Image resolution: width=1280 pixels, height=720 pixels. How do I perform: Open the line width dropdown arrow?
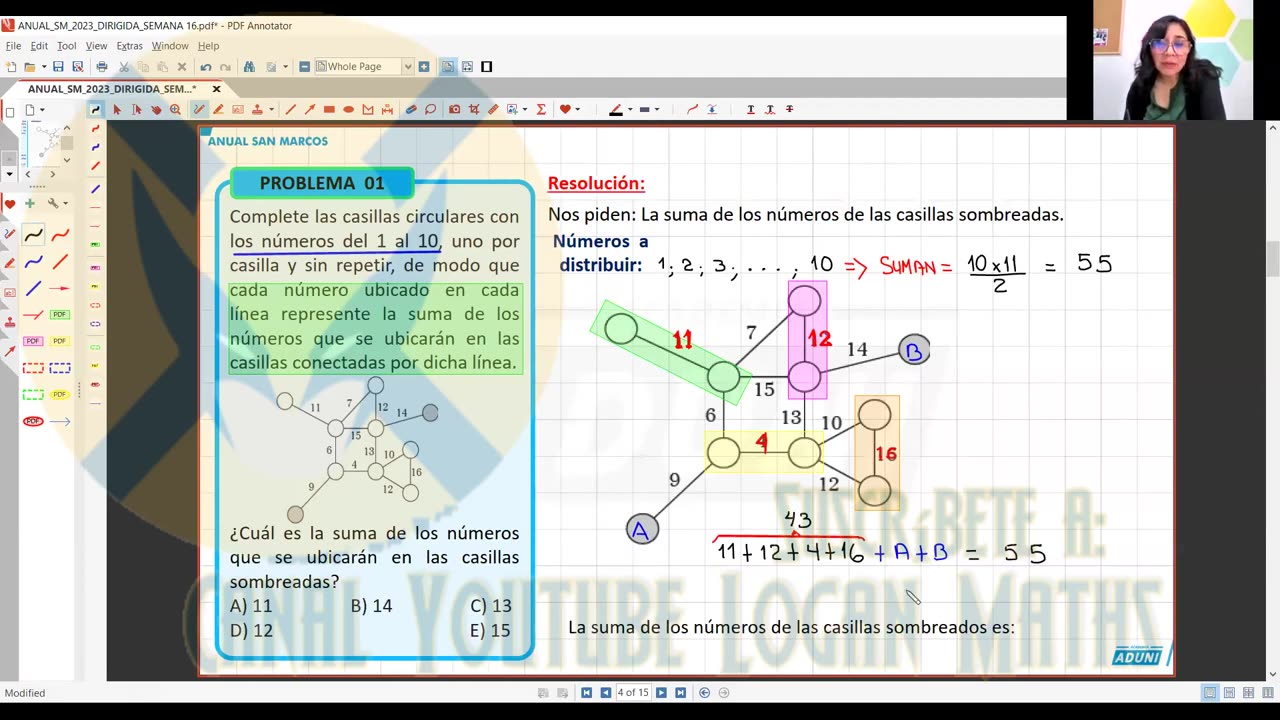tap(657, 110)
